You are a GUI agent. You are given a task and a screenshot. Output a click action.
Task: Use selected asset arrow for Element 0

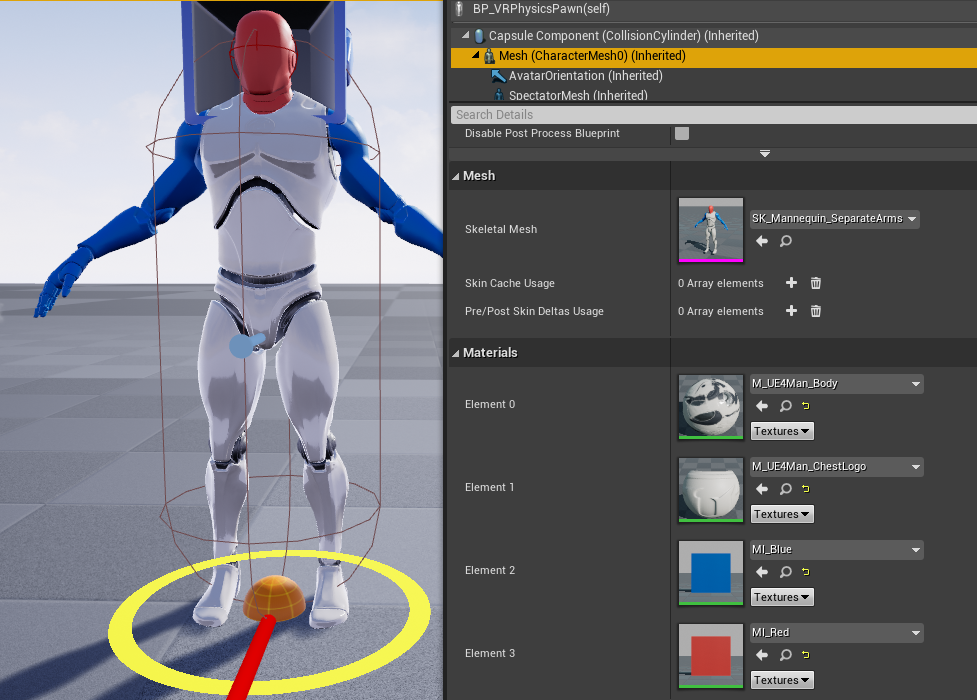pyautogui.click(x=761, y=406)
